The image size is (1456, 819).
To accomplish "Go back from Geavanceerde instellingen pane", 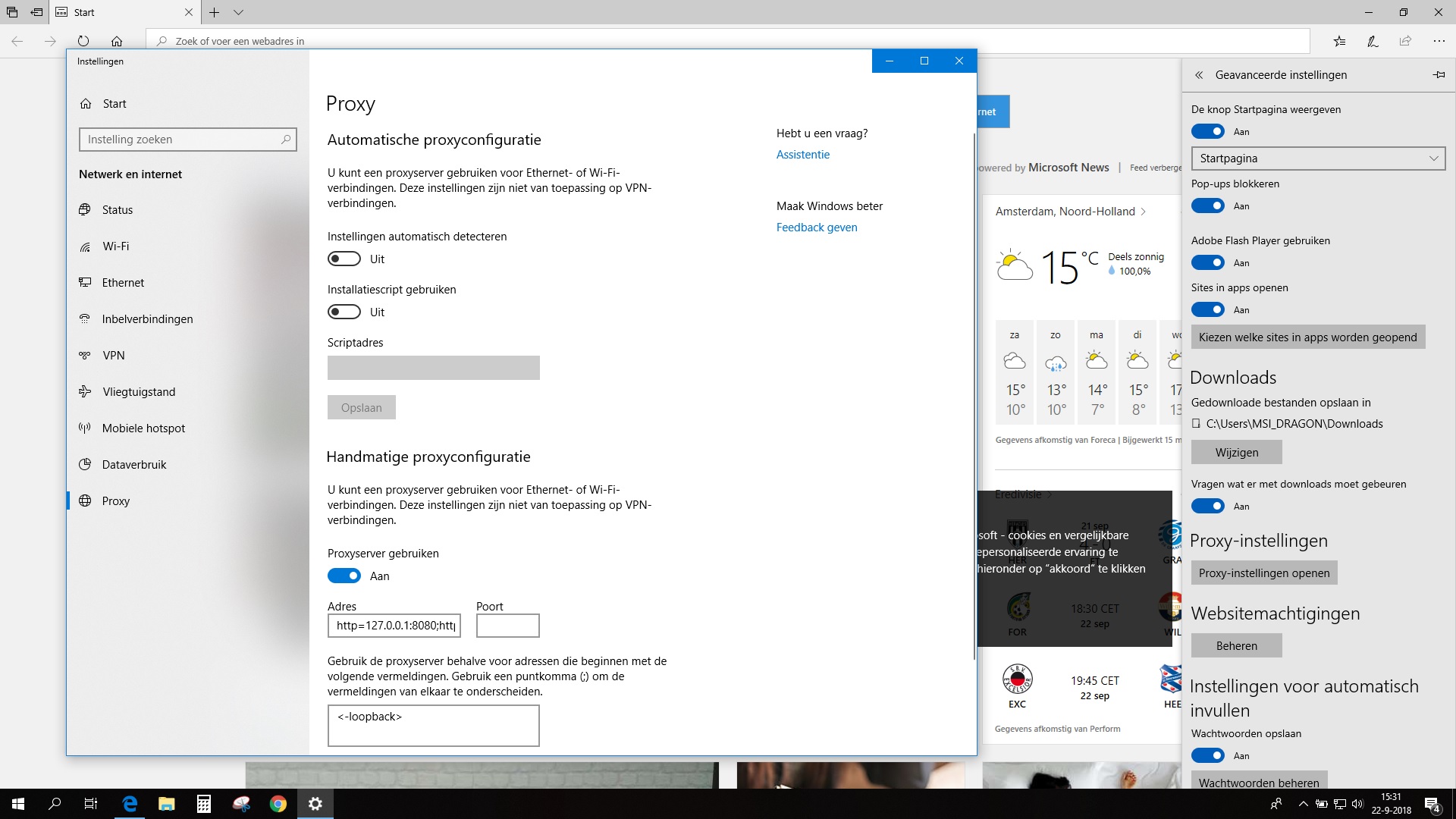I will point(1199,75).
